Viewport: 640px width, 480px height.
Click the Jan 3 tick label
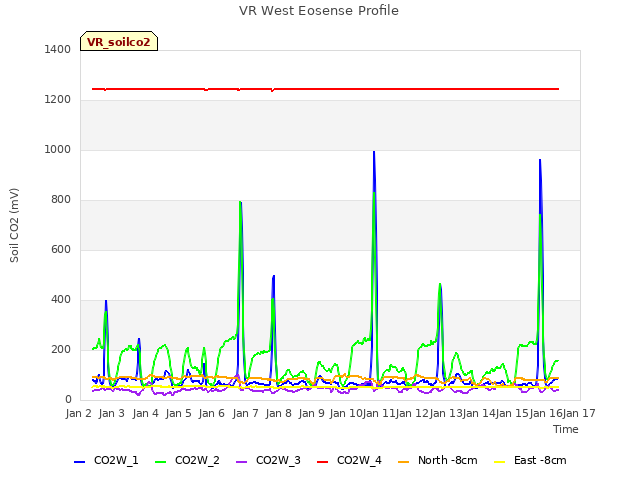111,413
